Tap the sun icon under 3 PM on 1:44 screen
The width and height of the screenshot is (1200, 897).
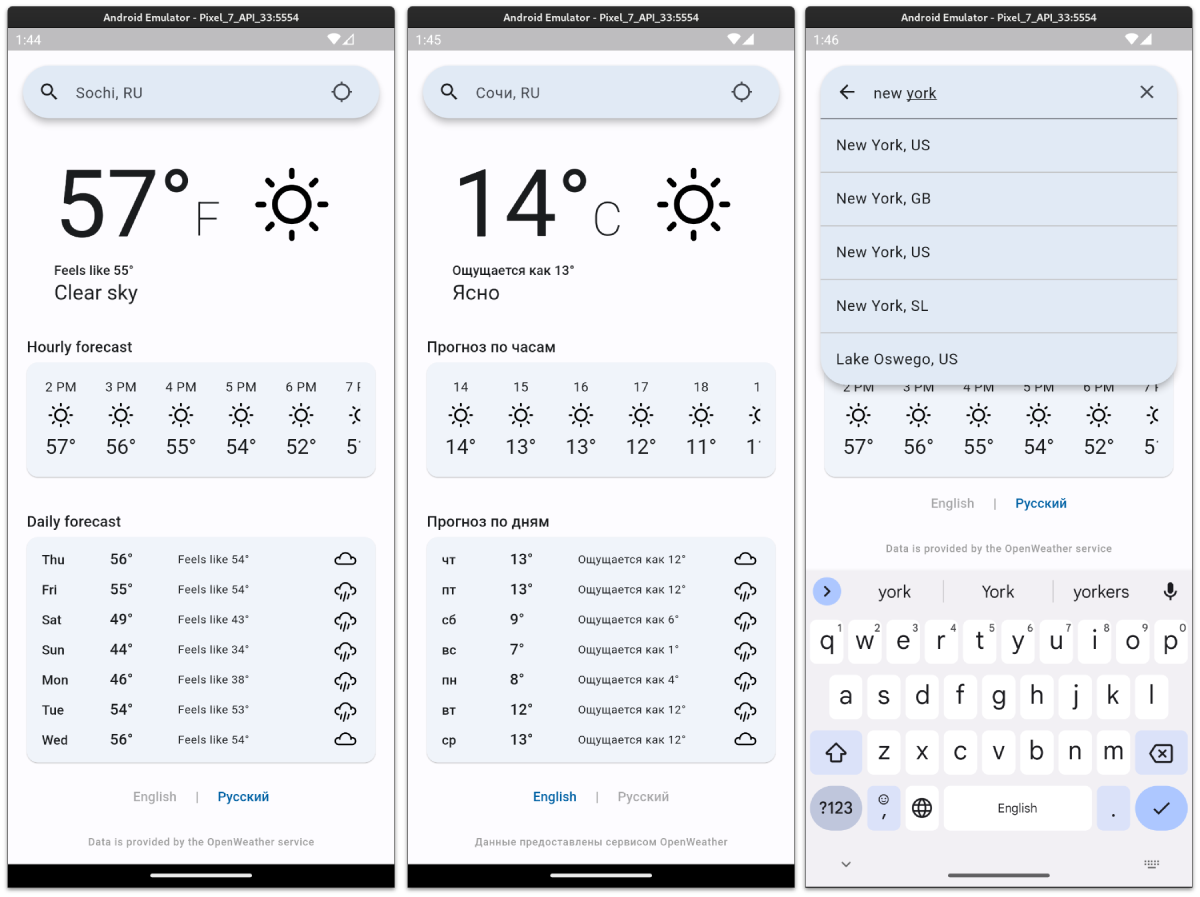coord(121,415)
